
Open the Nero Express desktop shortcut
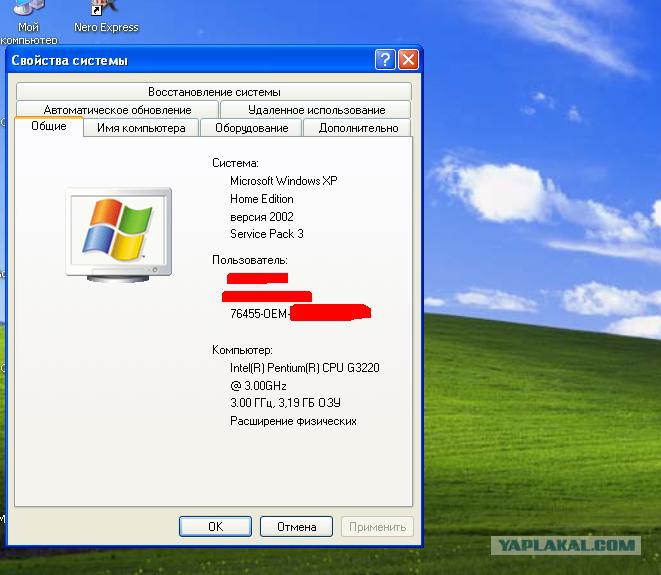pos(105,17)
